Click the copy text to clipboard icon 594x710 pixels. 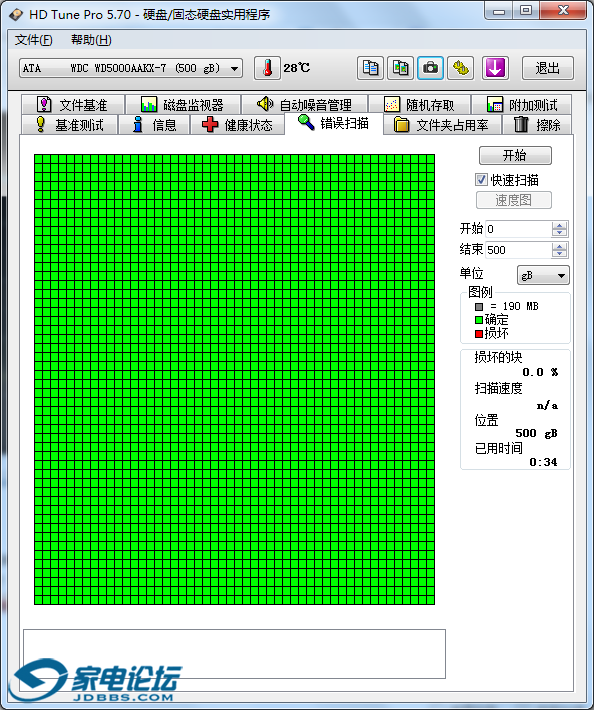(x=370, y=68)
